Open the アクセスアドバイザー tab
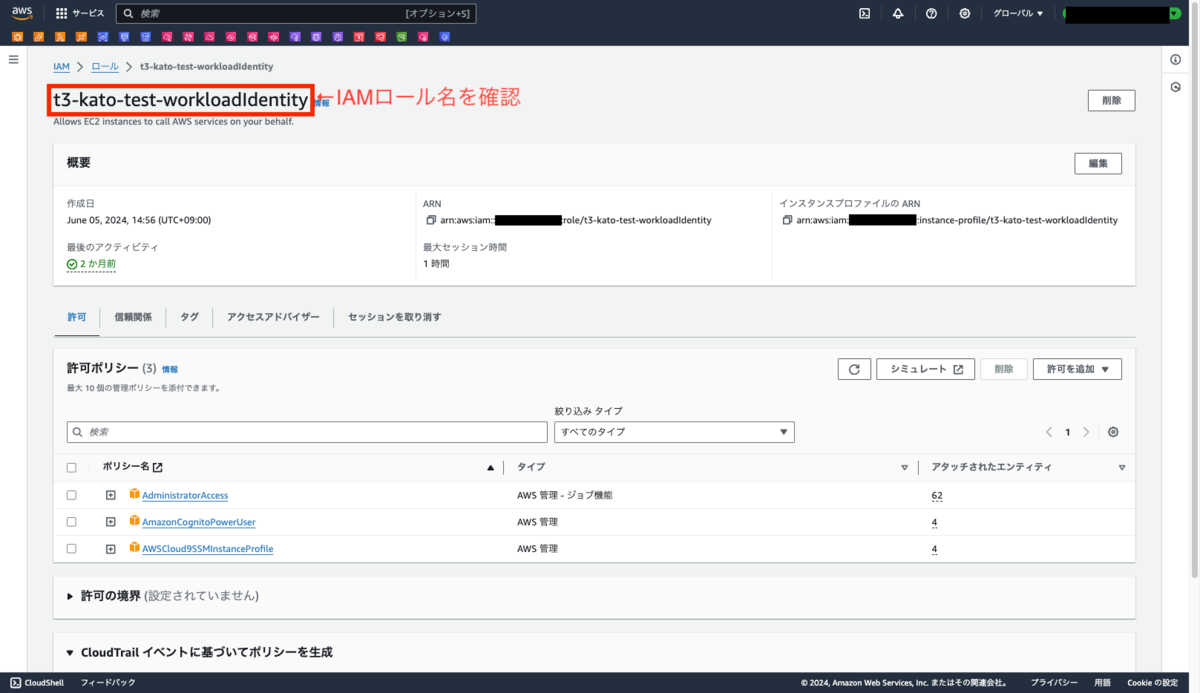 [x=273, y=317]
